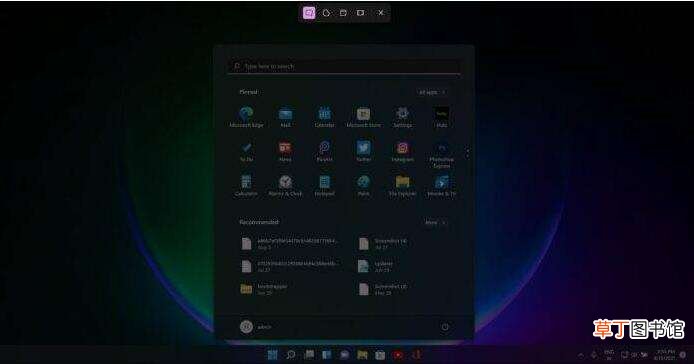The image size is (694, 364).
Task: Click the pinned apps page dots
Action: 467,153
